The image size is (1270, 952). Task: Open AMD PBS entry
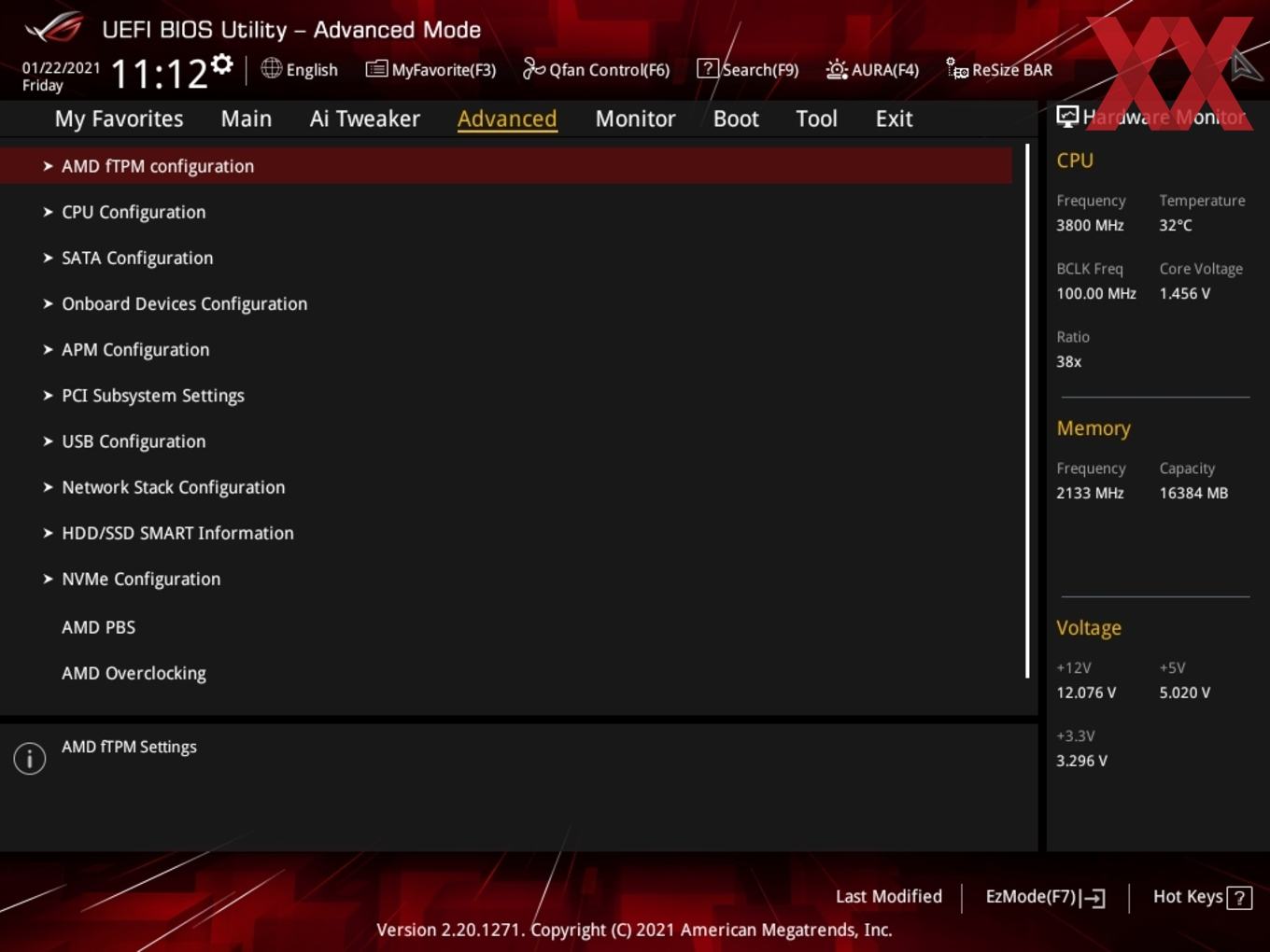tap(98, 627)
